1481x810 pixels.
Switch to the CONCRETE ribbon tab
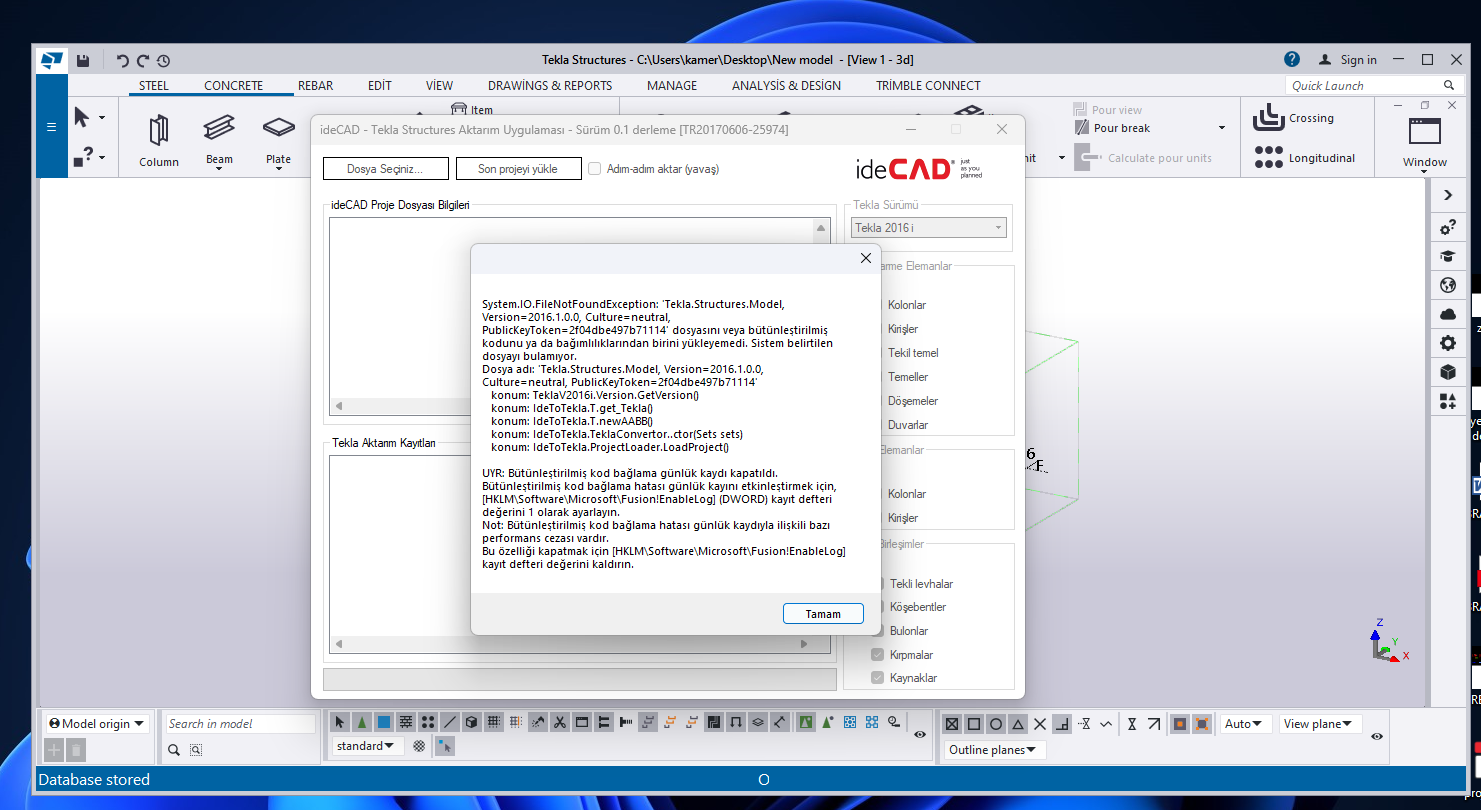click(x=233, y=86)
